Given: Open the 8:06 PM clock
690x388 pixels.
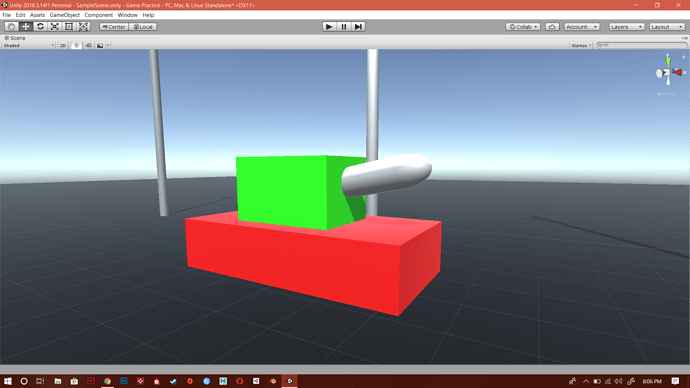Looking at the screenshot, I should click(652, 381).
